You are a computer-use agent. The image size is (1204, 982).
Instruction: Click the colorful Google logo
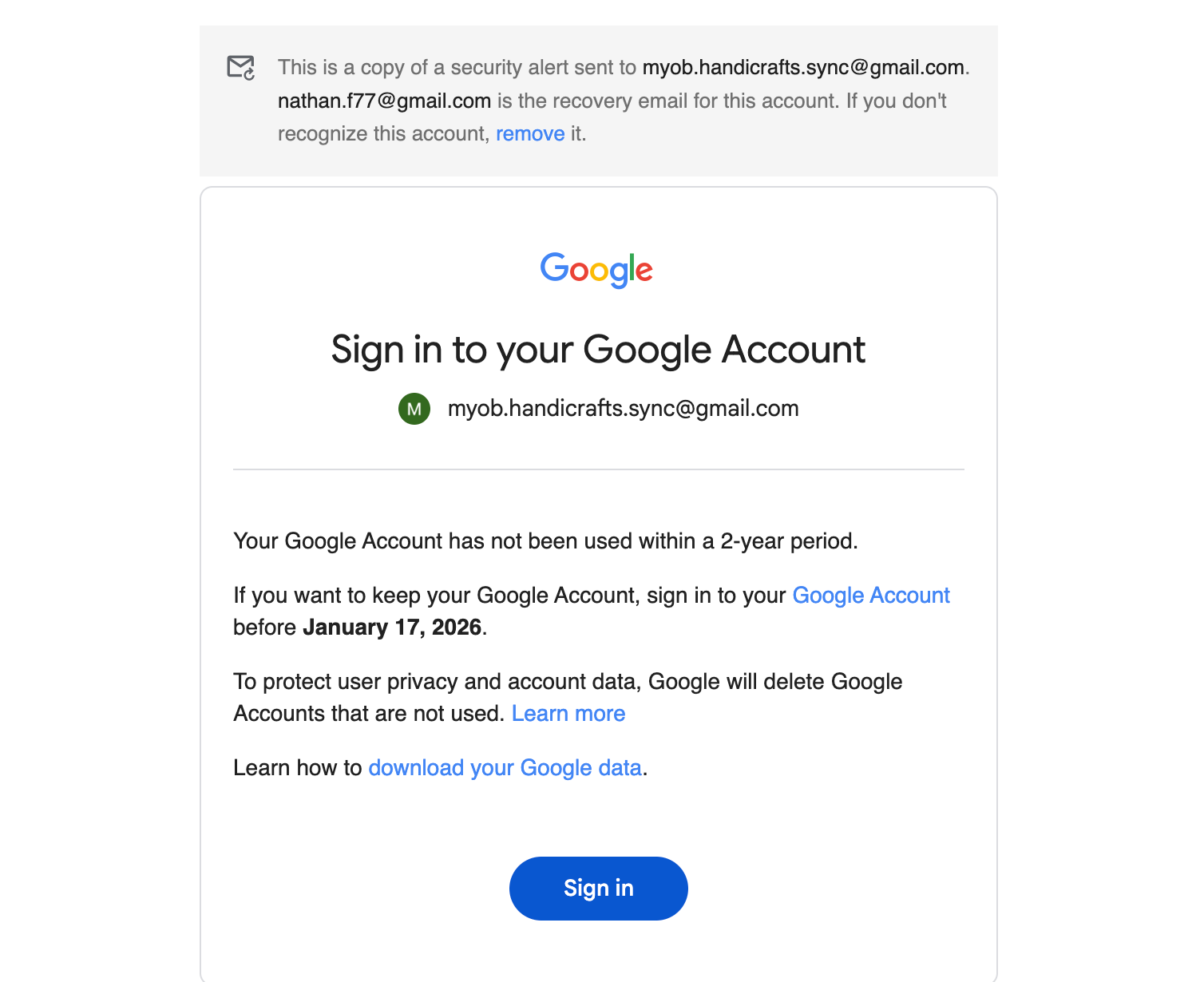click(596, 270)
